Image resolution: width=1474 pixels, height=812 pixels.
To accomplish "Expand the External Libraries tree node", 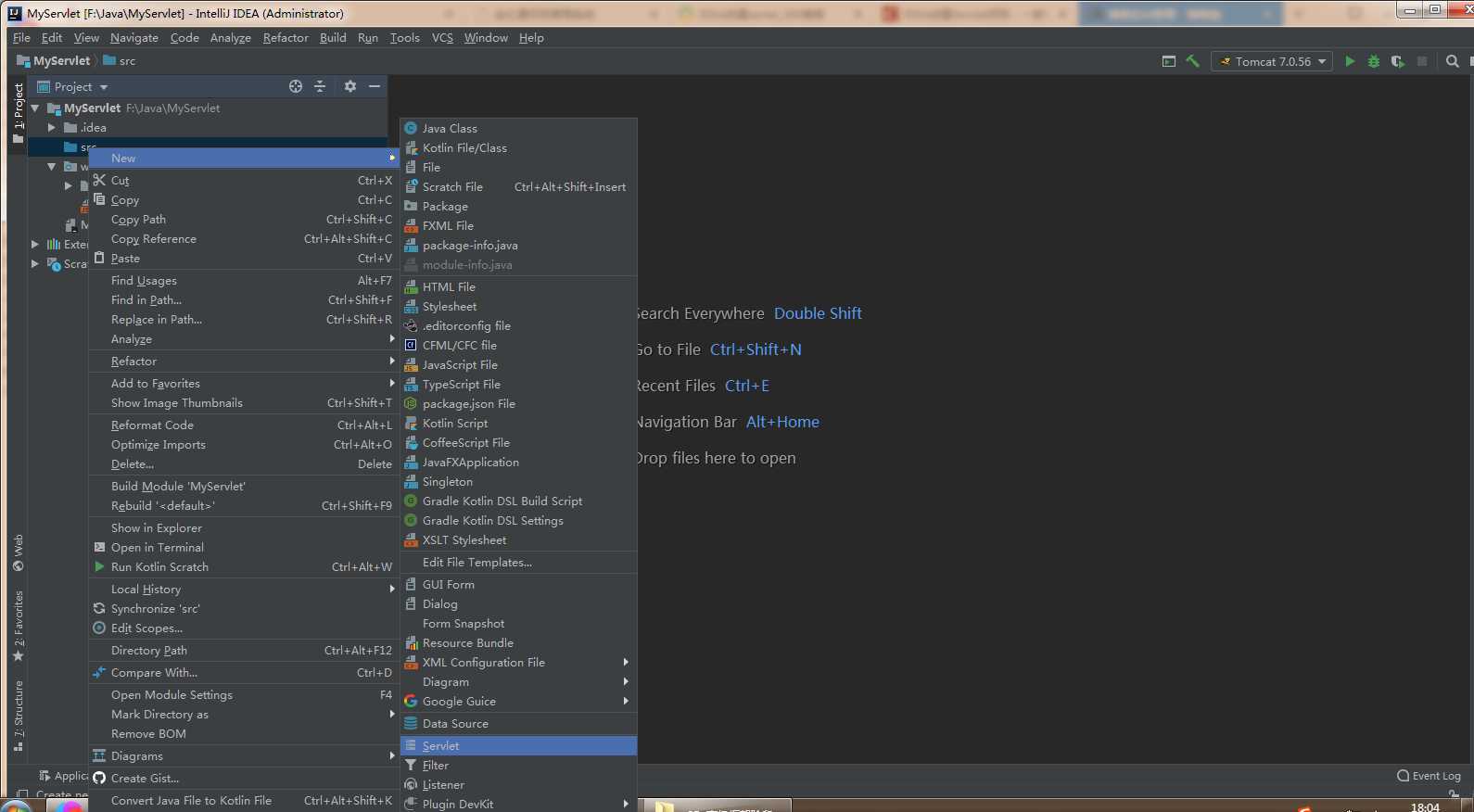I will coord(35,245).
